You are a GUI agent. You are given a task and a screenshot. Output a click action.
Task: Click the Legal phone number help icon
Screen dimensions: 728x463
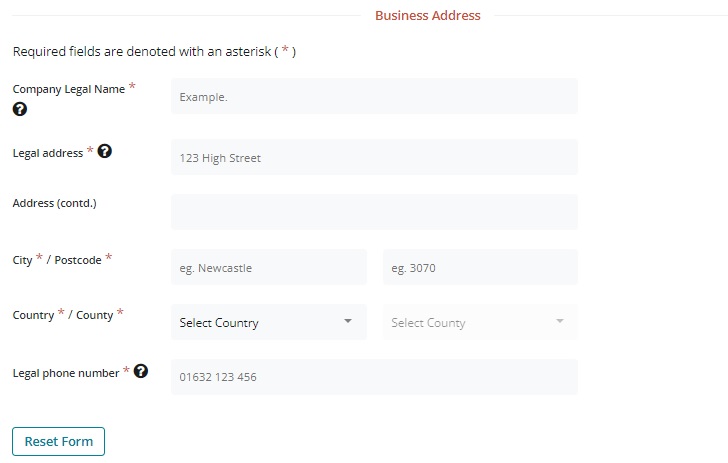(x=140, y=372)
